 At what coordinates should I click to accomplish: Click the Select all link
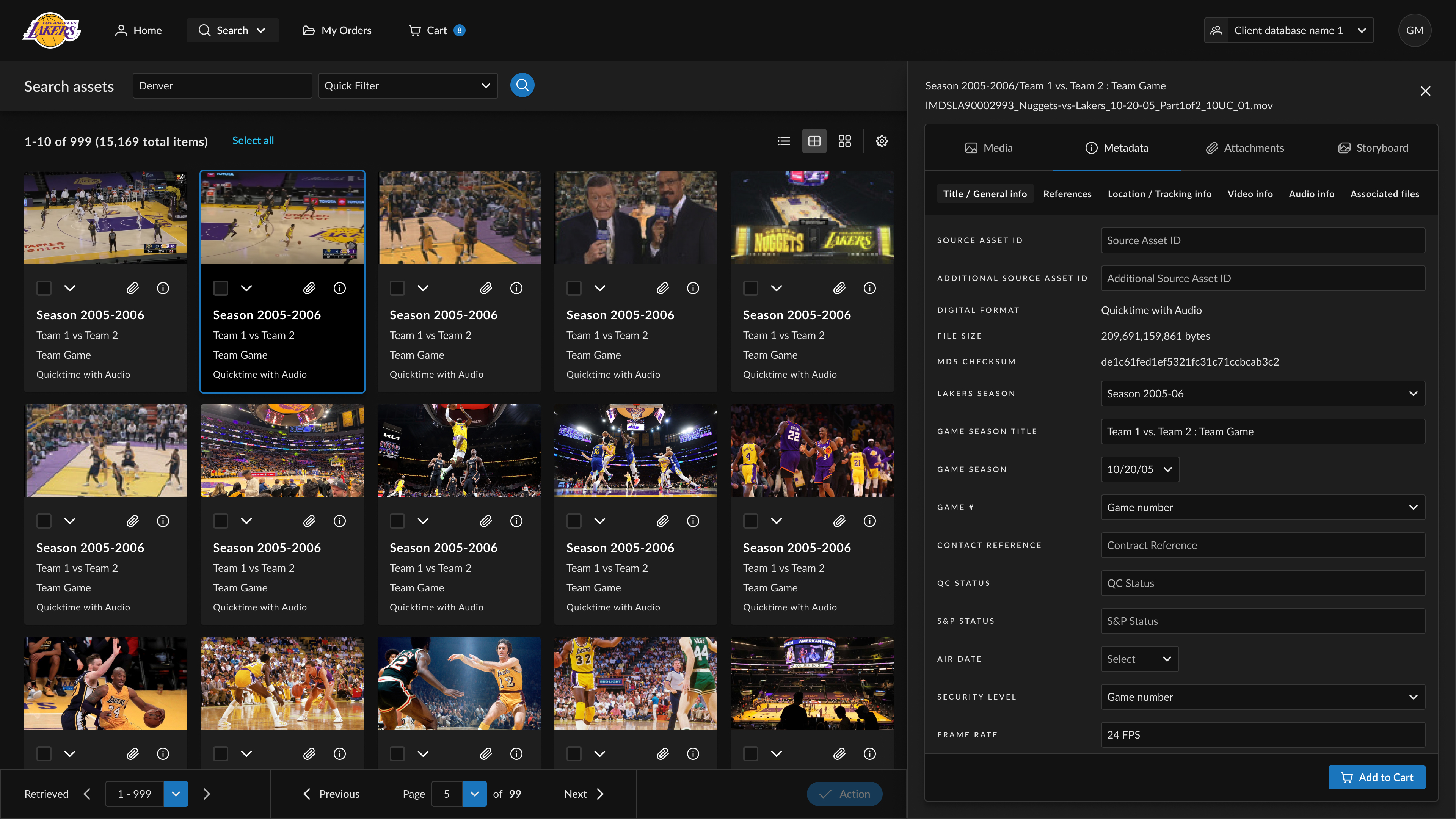point(253,141)
